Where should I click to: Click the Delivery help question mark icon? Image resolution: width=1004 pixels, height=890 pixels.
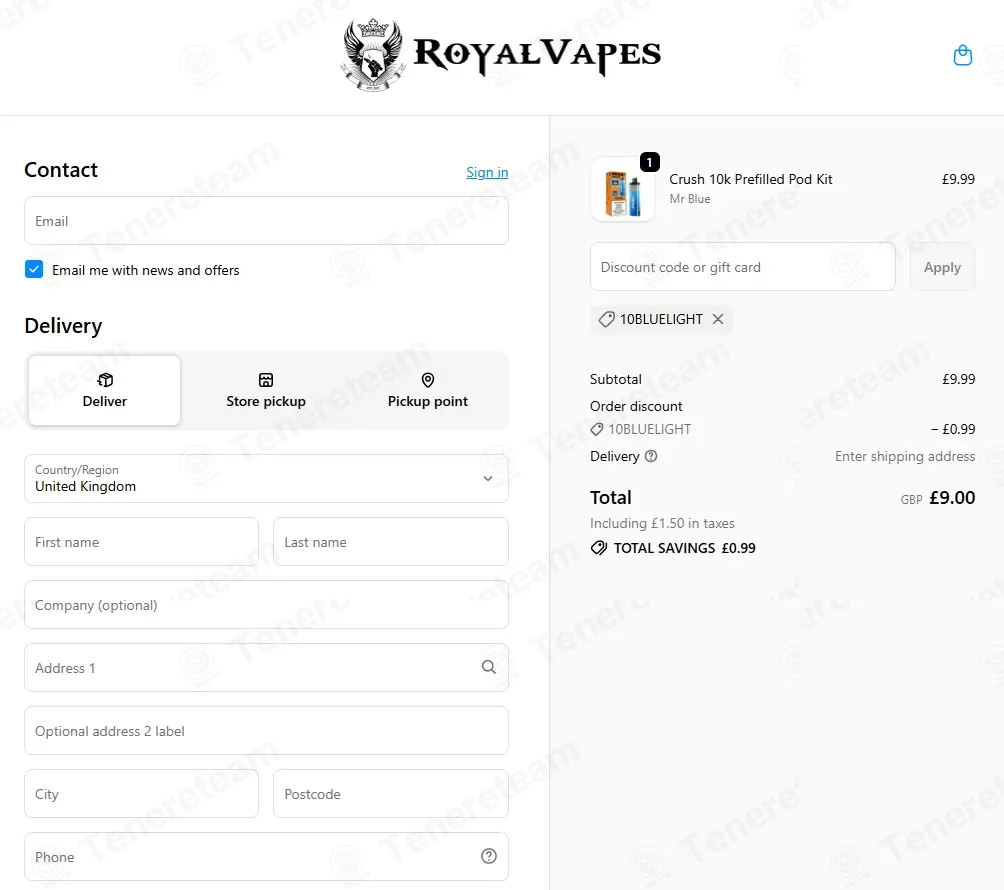point(651,457)
